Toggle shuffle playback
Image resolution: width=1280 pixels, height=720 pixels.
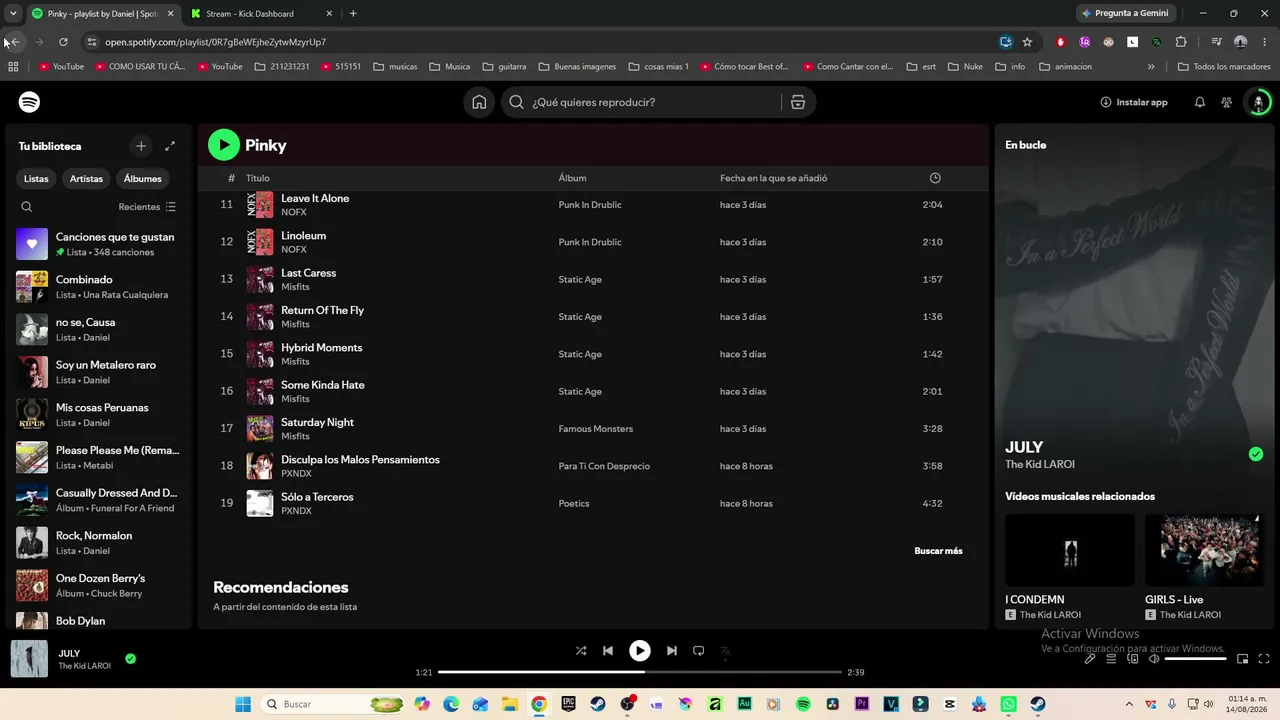tap(581, 651)
